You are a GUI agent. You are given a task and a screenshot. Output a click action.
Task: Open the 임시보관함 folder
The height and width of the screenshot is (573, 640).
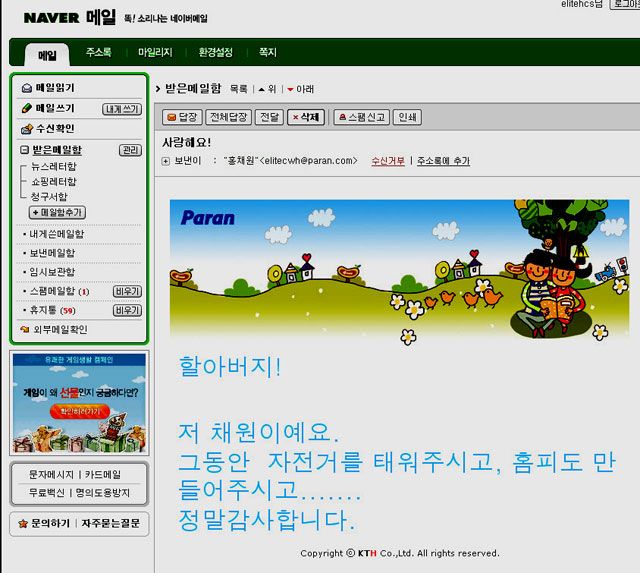pos(52,272)
